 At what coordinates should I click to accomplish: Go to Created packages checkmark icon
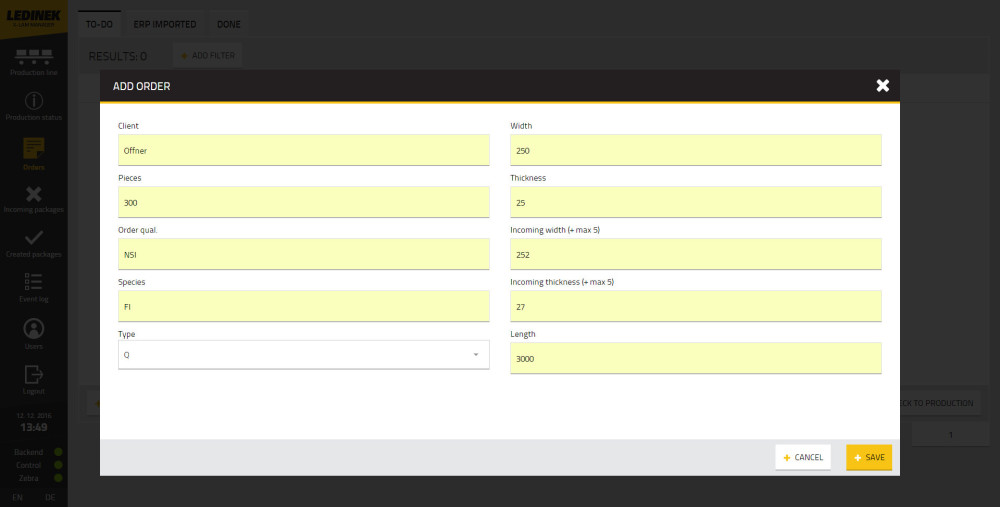tap(34, 238)
